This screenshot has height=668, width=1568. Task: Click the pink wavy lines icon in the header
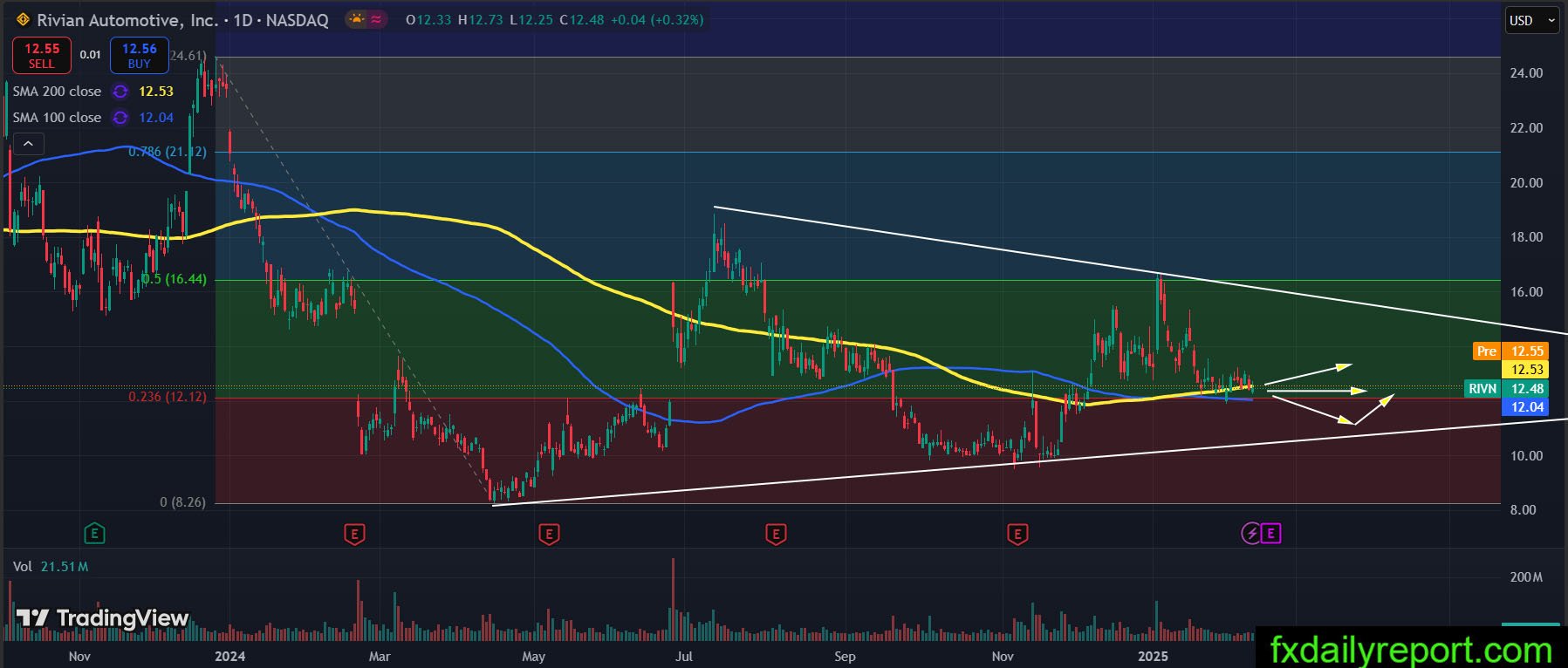coord(376,19)
